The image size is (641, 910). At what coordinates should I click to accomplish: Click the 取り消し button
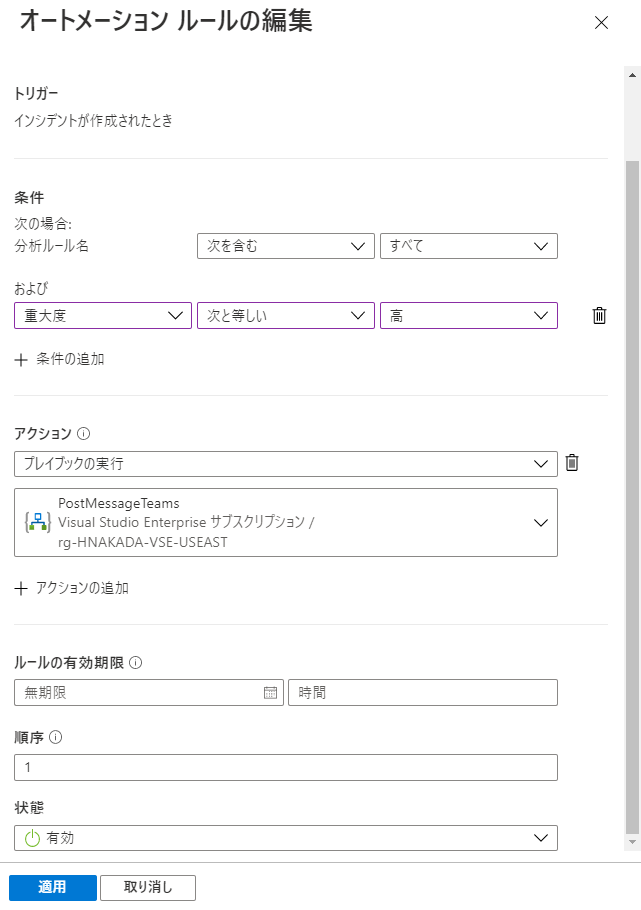(148, 887)
